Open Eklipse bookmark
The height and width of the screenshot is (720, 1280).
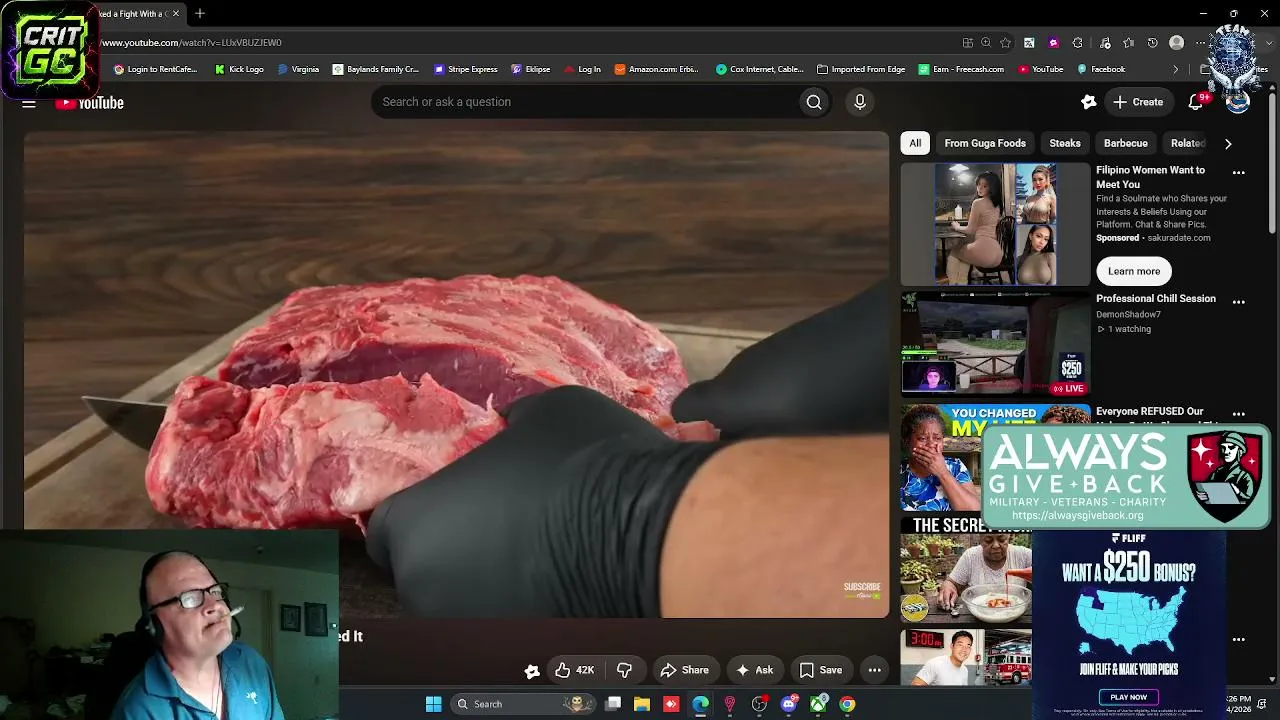click(530, 70)
